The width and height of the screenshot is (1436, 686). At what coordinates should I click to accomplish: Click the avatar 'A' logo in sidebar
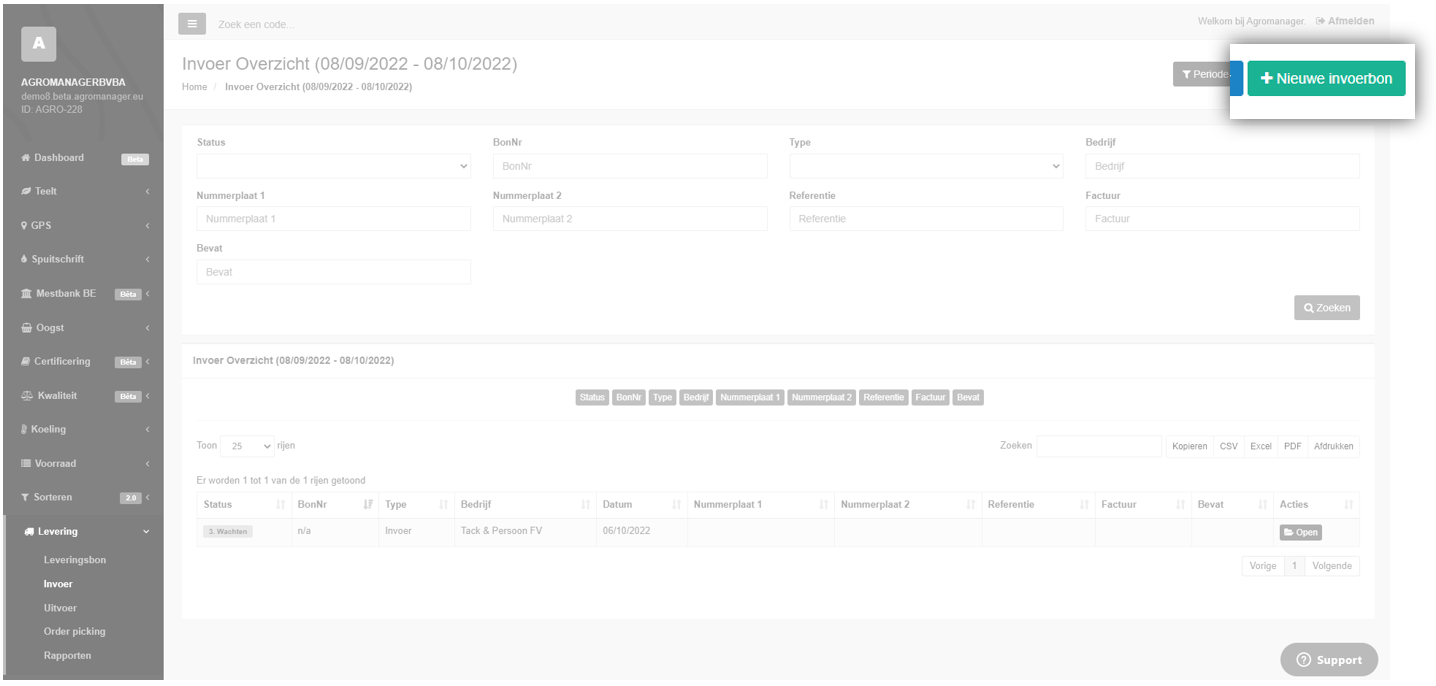(38, 43)
